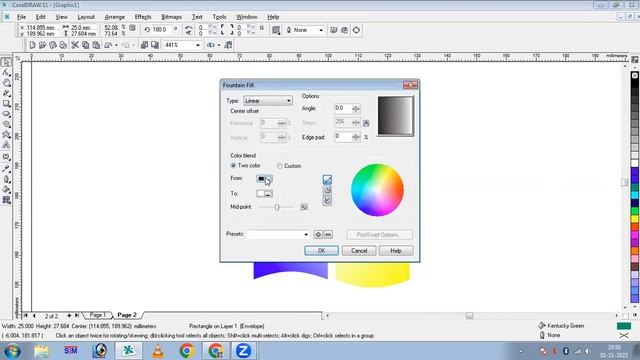Open the File menu
640x360 pixels.
coord(22,17)
